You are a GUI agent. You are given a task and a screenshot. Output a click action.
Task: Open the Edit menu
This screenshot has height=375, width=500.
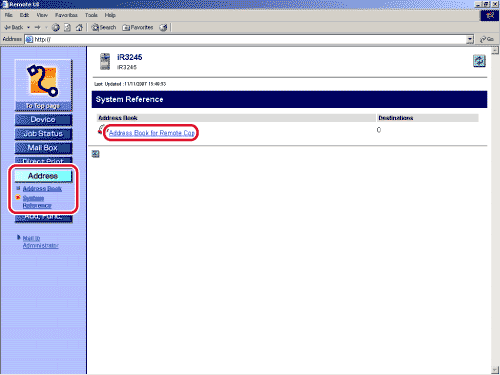pos(24,15)
